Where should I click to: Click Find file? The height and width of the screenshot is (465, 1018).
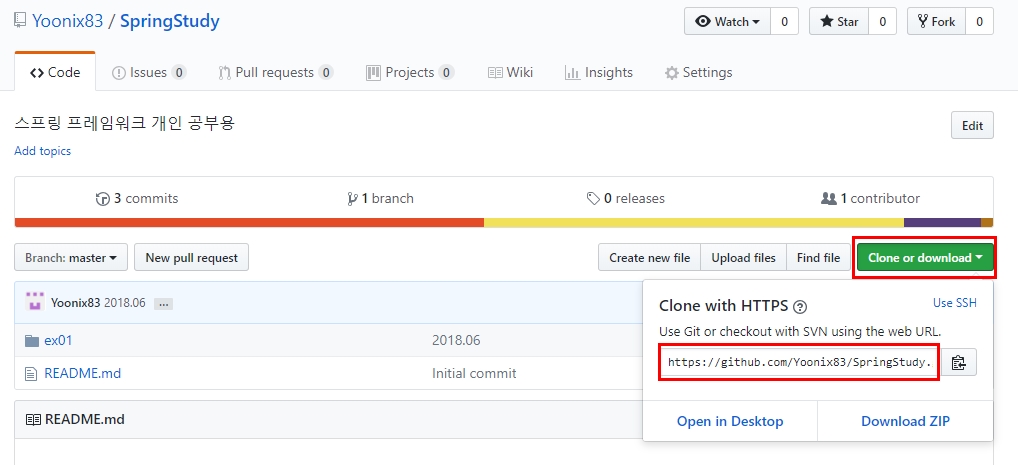coord(818,257)
